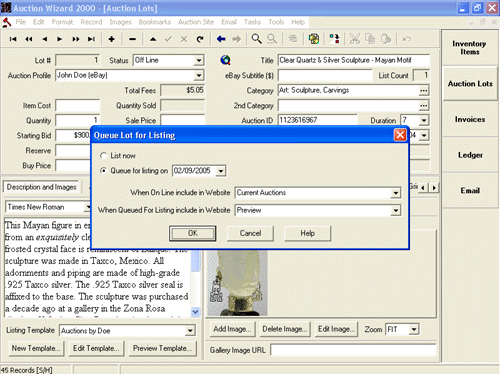
Task: Open the Listing Template dropdown
Action: [190, 331]
